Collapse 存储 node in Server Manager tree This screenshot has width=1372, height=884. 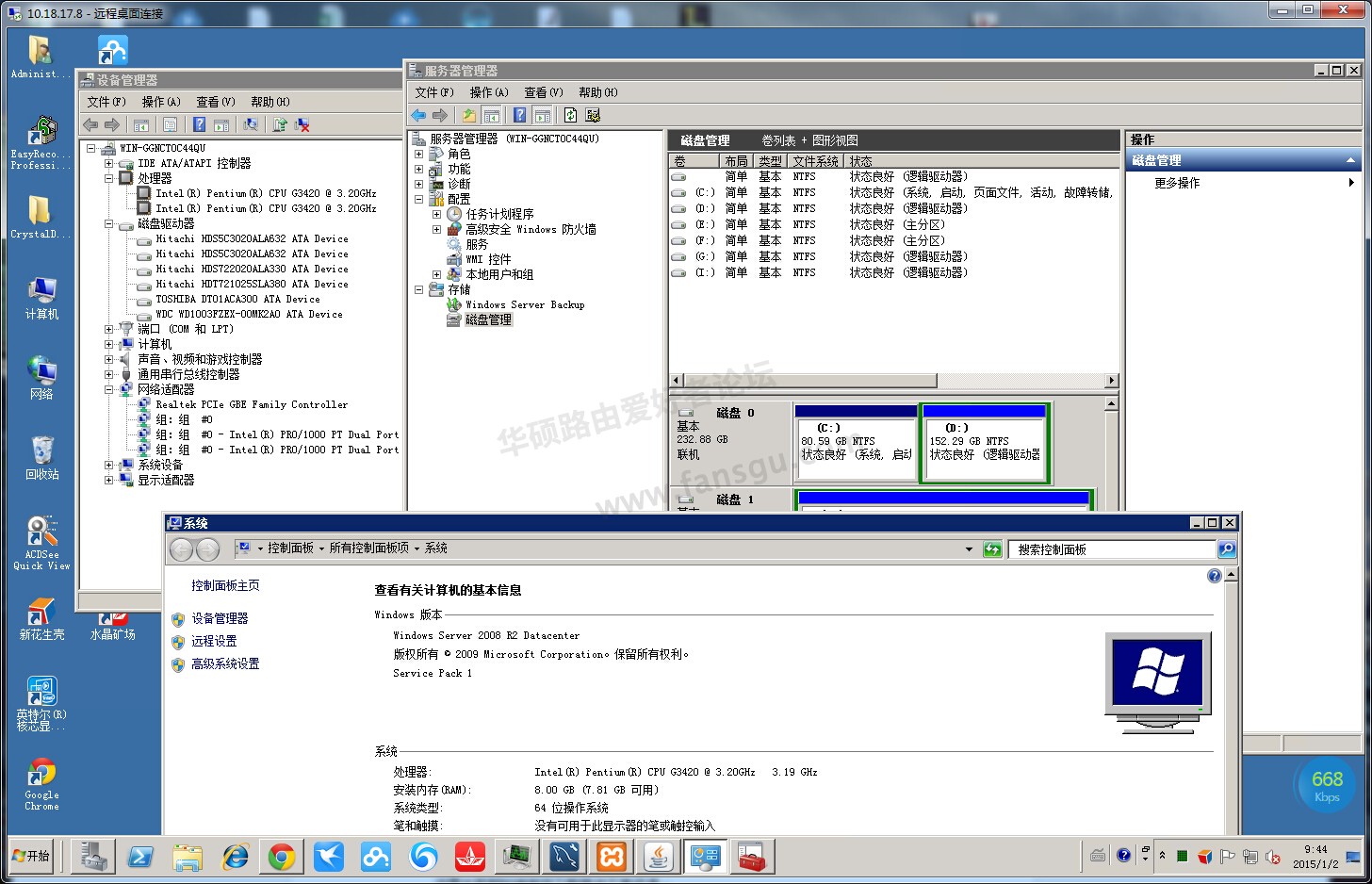419,290
